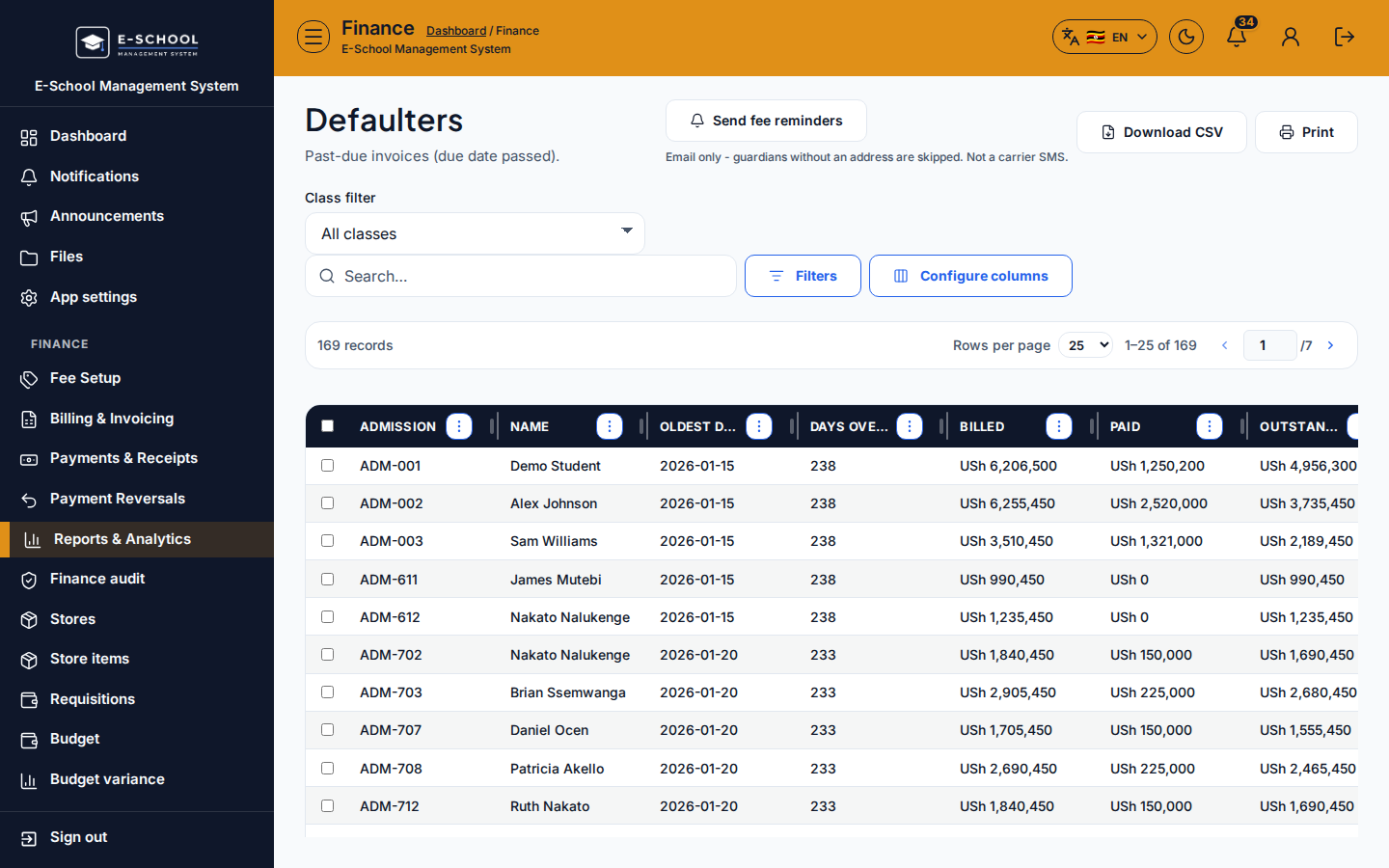This screenshot has width=1389, height=868.
Task: Open DAYS OVE... column options menu
Action: click(x=910, y=426)
